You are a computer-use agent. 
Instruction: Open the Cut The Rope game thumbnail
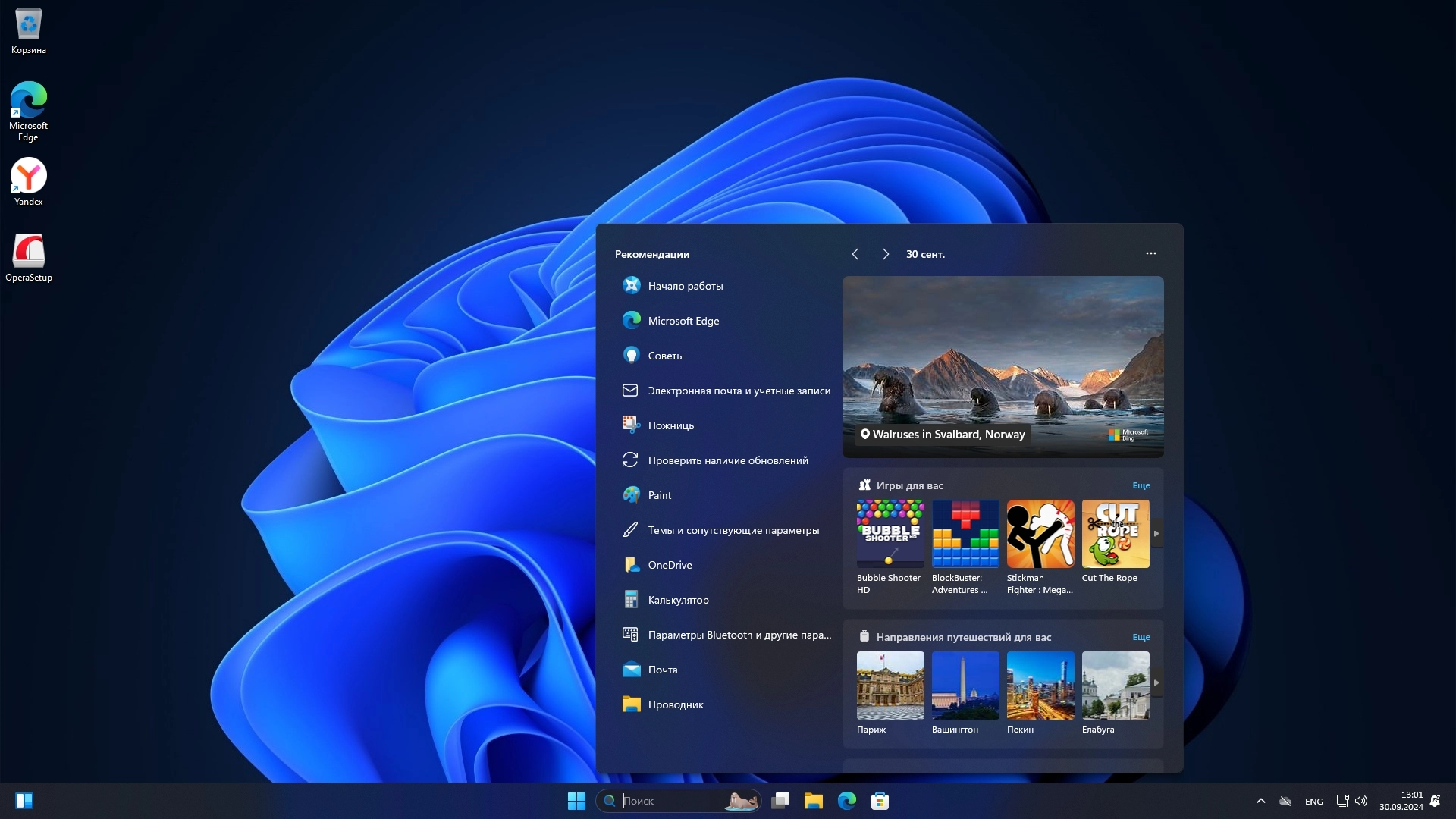tap(1115, 534)
